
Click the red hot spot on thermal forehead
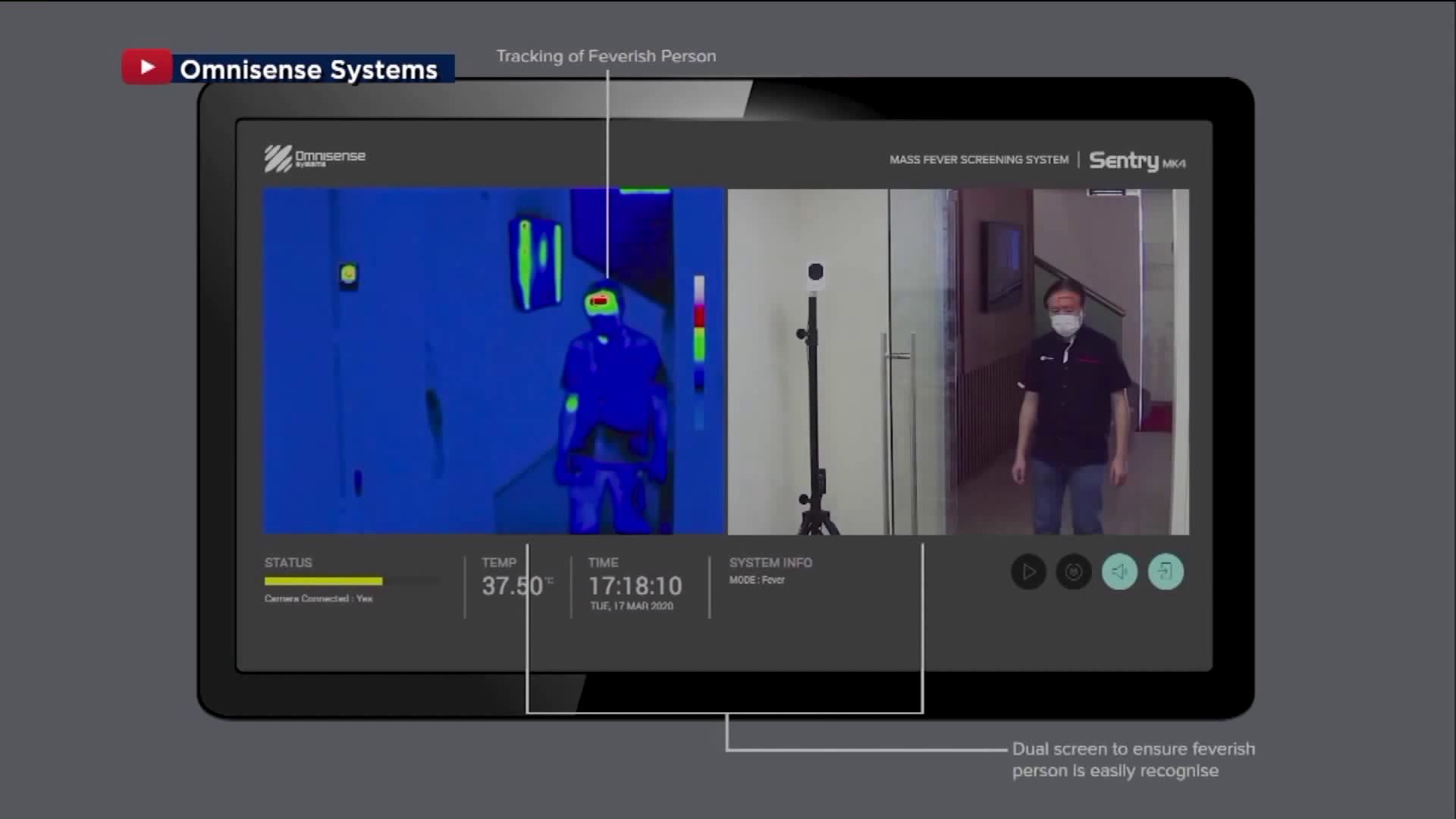[x=599, y=302]
